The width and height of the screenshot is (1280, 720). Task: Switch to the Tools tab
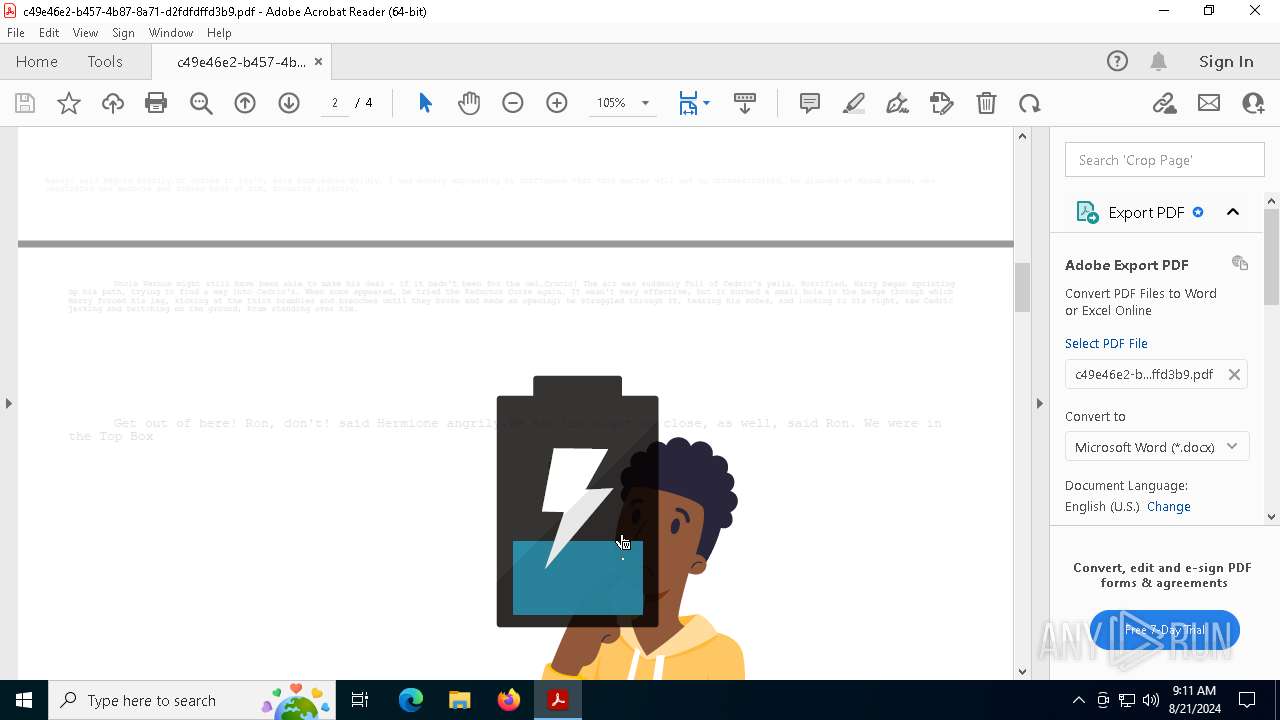(x=105, y=61)
